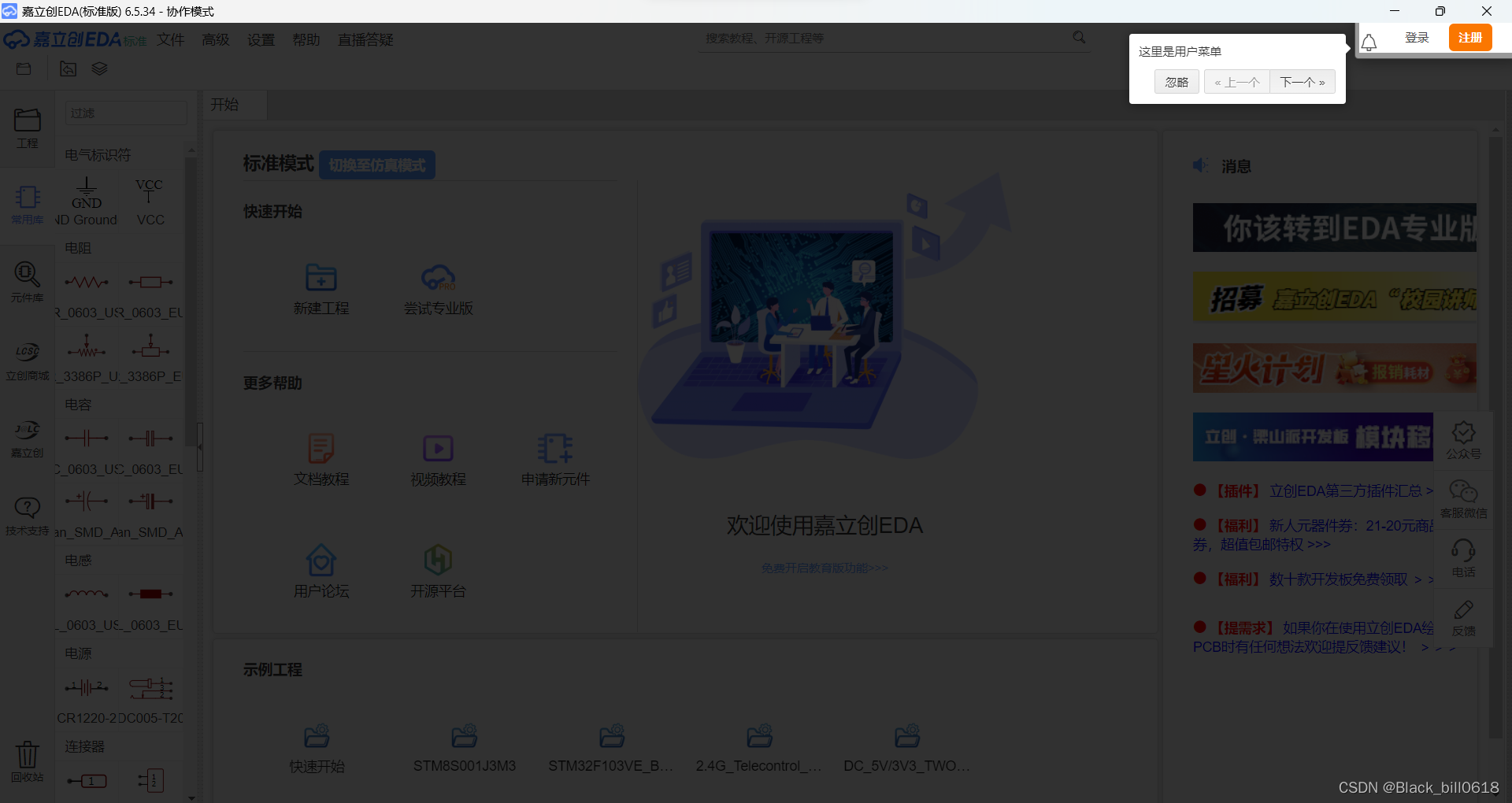The width and height of the screenshot is (1512, 803).
Task: Switch to the 开始 tab
Action: (235, 105)
